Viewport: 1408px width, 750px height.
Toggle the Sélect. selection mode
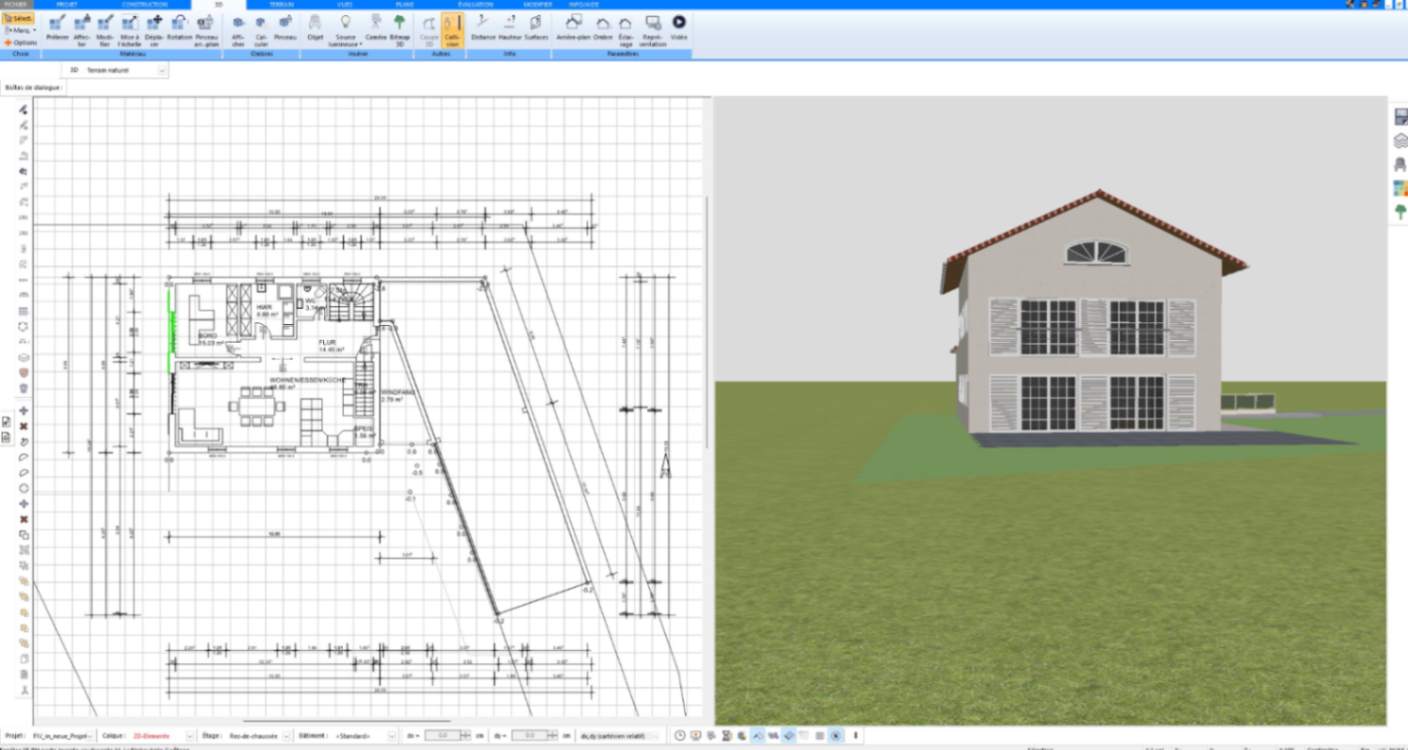pyautogui.click(x=18, y=19)
